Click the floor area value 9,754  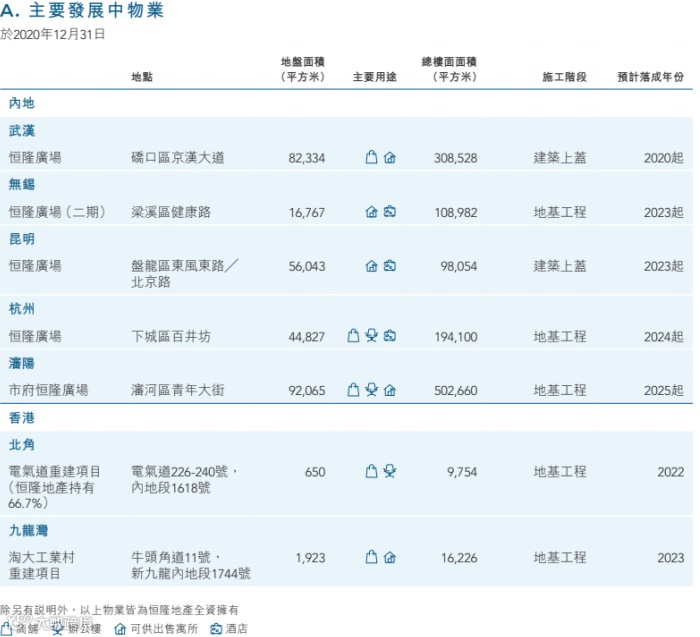pyautogui.click(x=462, y=472)
